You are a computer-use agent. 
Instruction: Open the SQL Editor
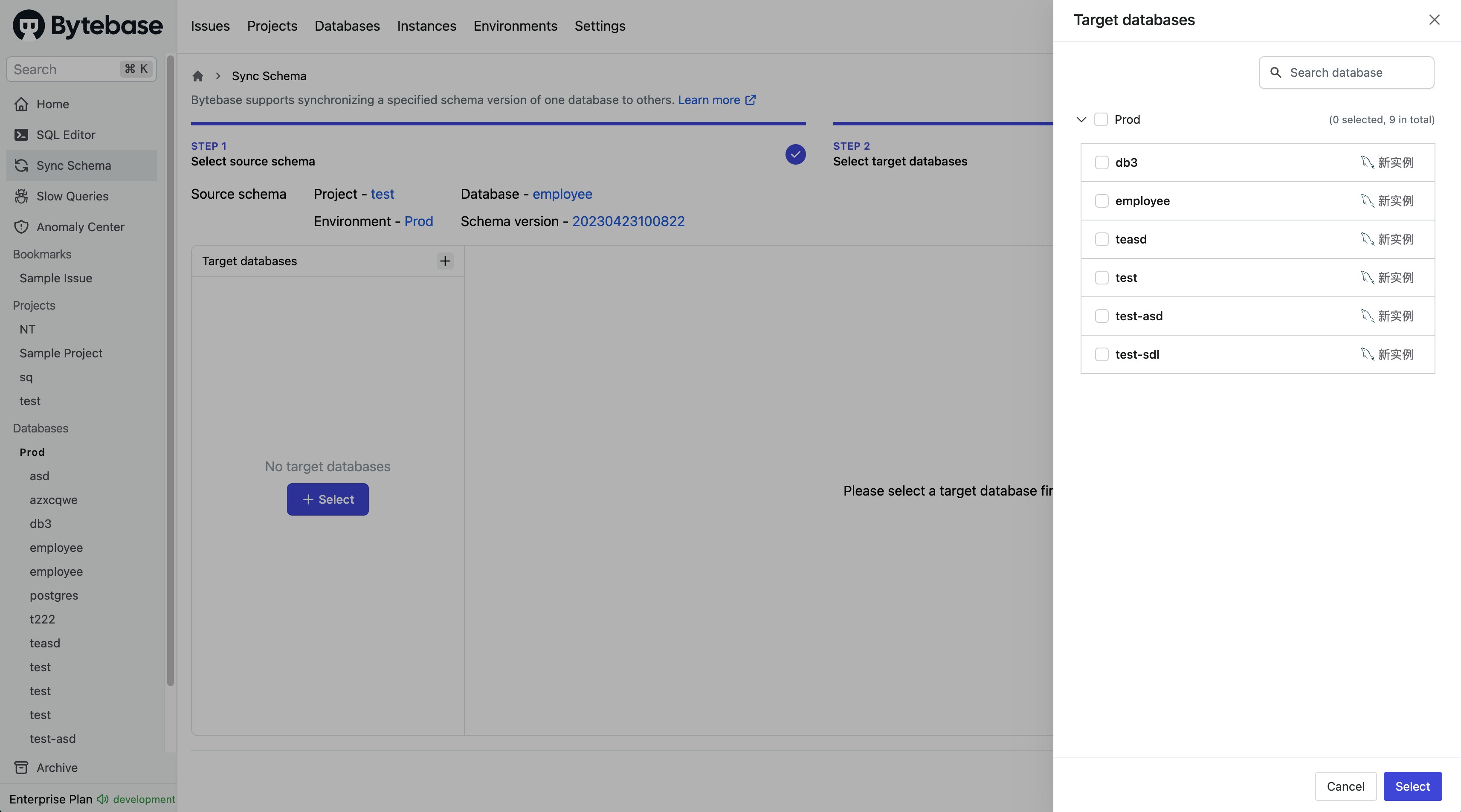[65, 134]
